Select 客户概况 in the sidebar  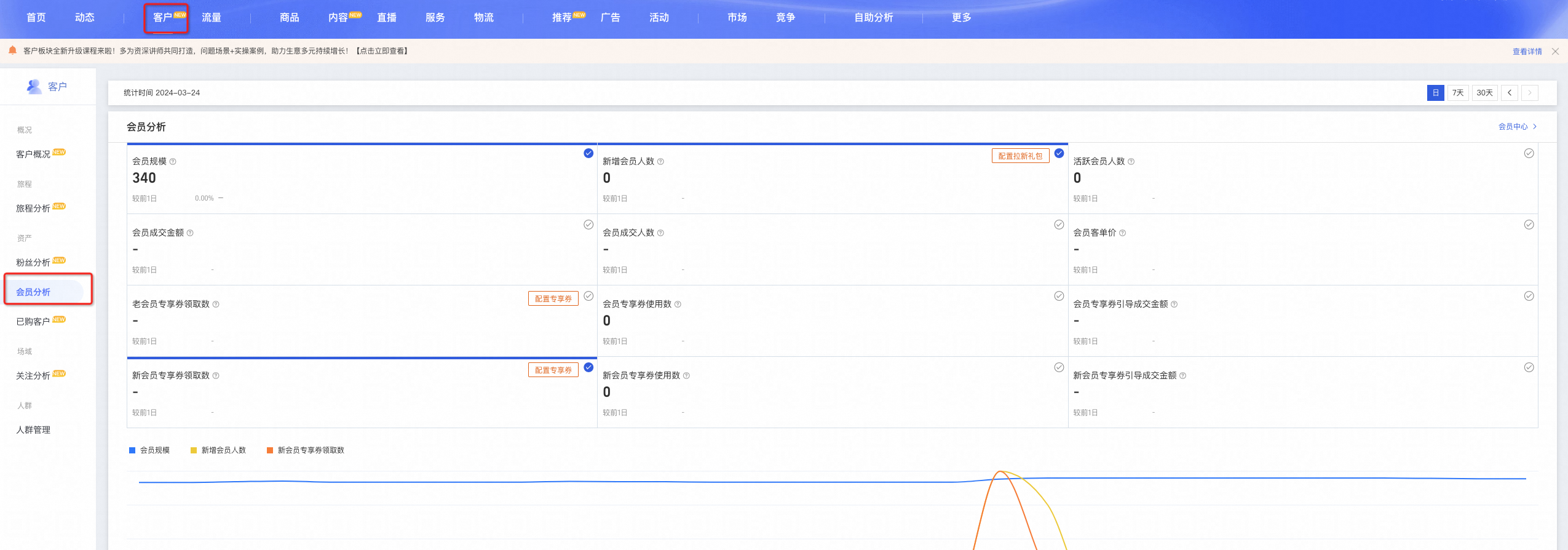33,154
